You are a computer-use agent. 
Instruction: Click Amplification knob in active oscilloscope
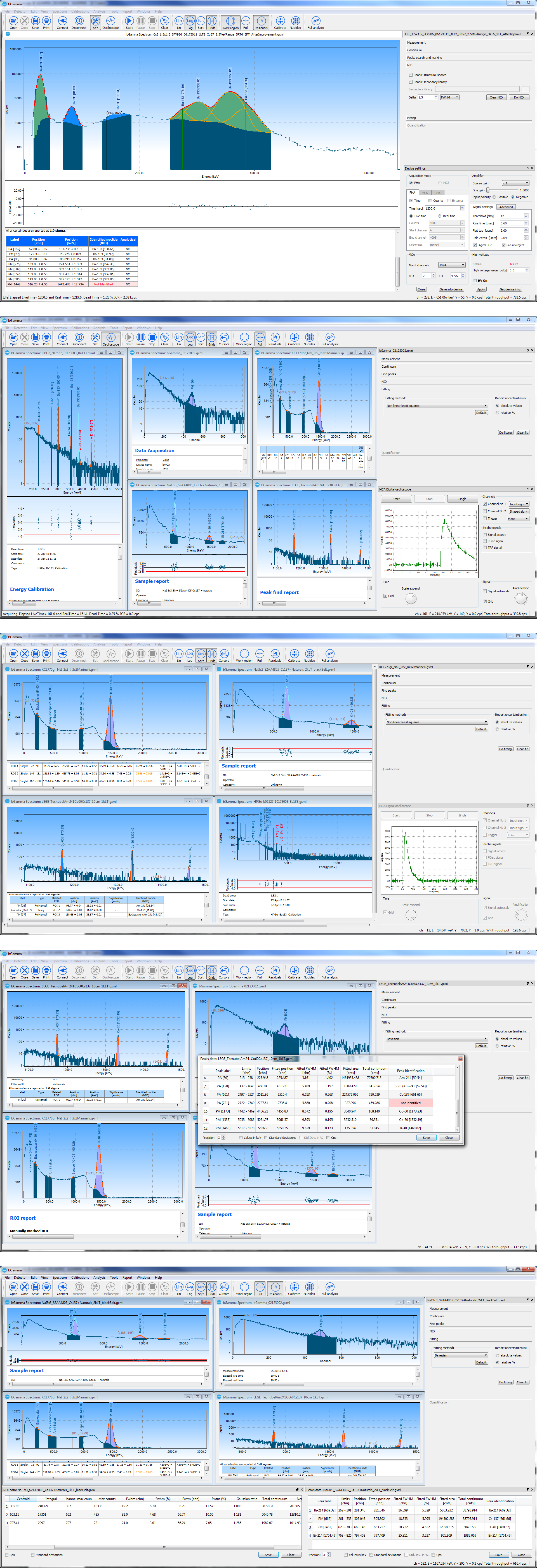pos(520,598)
